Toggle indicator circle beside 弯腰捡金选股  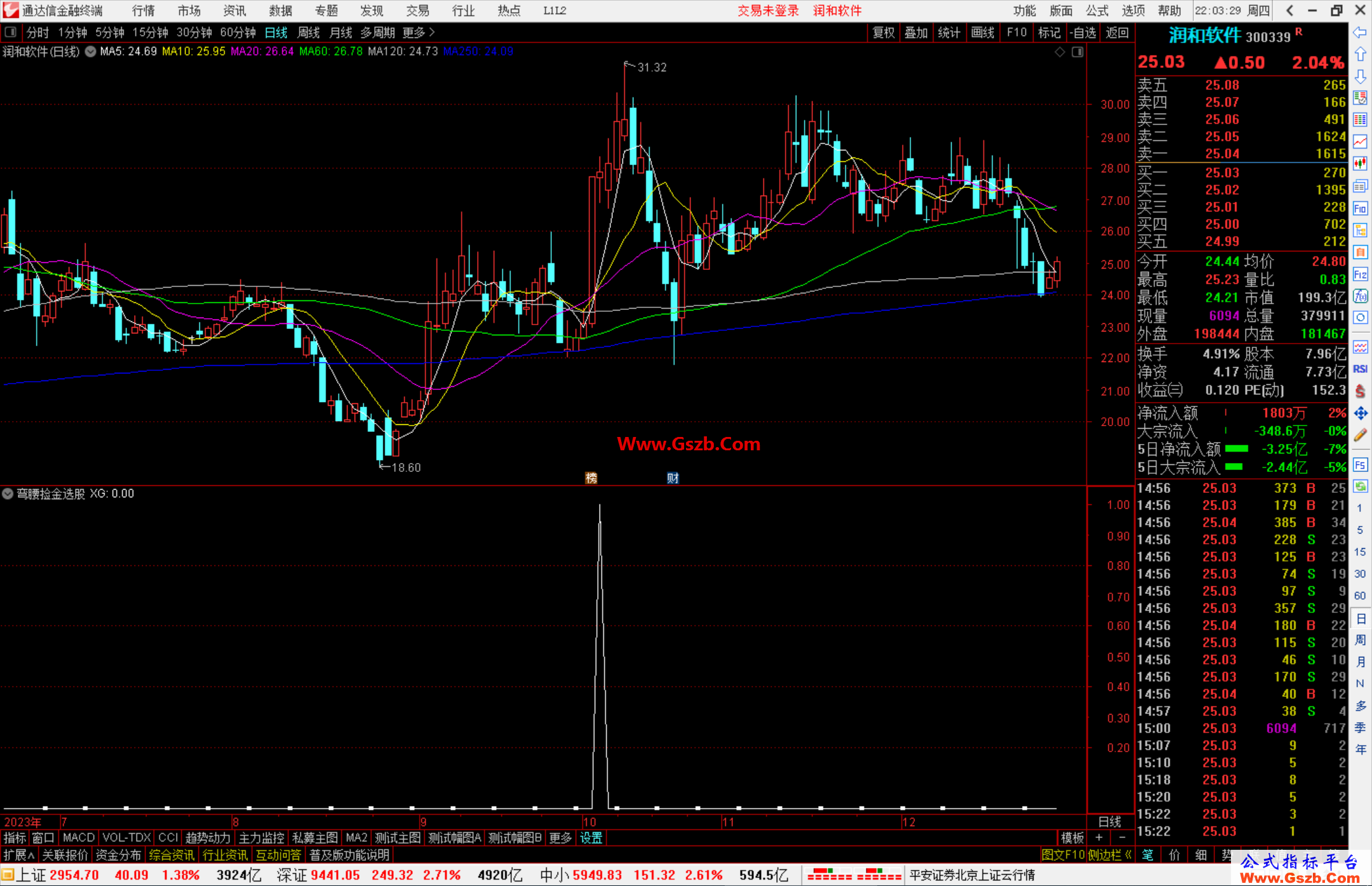click(x=8, y=493)
